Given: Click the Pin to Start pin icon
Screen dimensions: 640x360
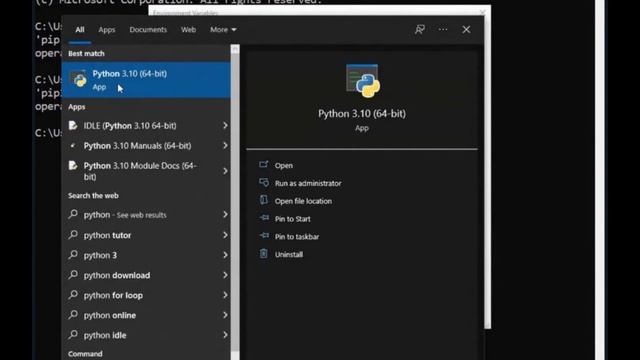Looking at the screenshot, I should [x=264, y=218].
